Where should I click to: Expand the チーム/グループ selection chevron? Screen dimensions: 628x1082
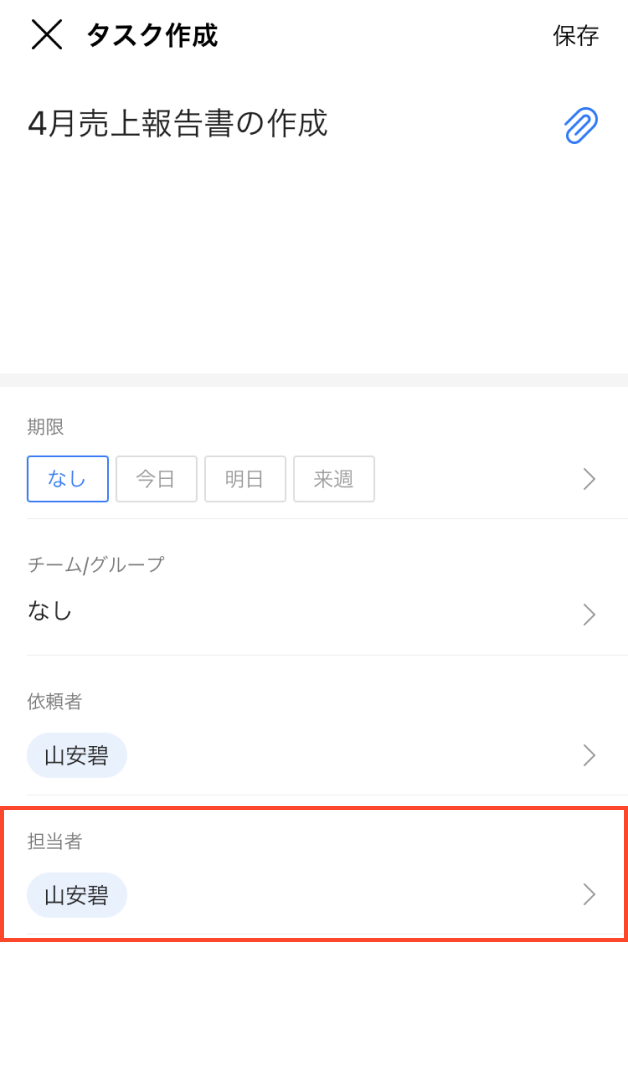pos(589,614)
